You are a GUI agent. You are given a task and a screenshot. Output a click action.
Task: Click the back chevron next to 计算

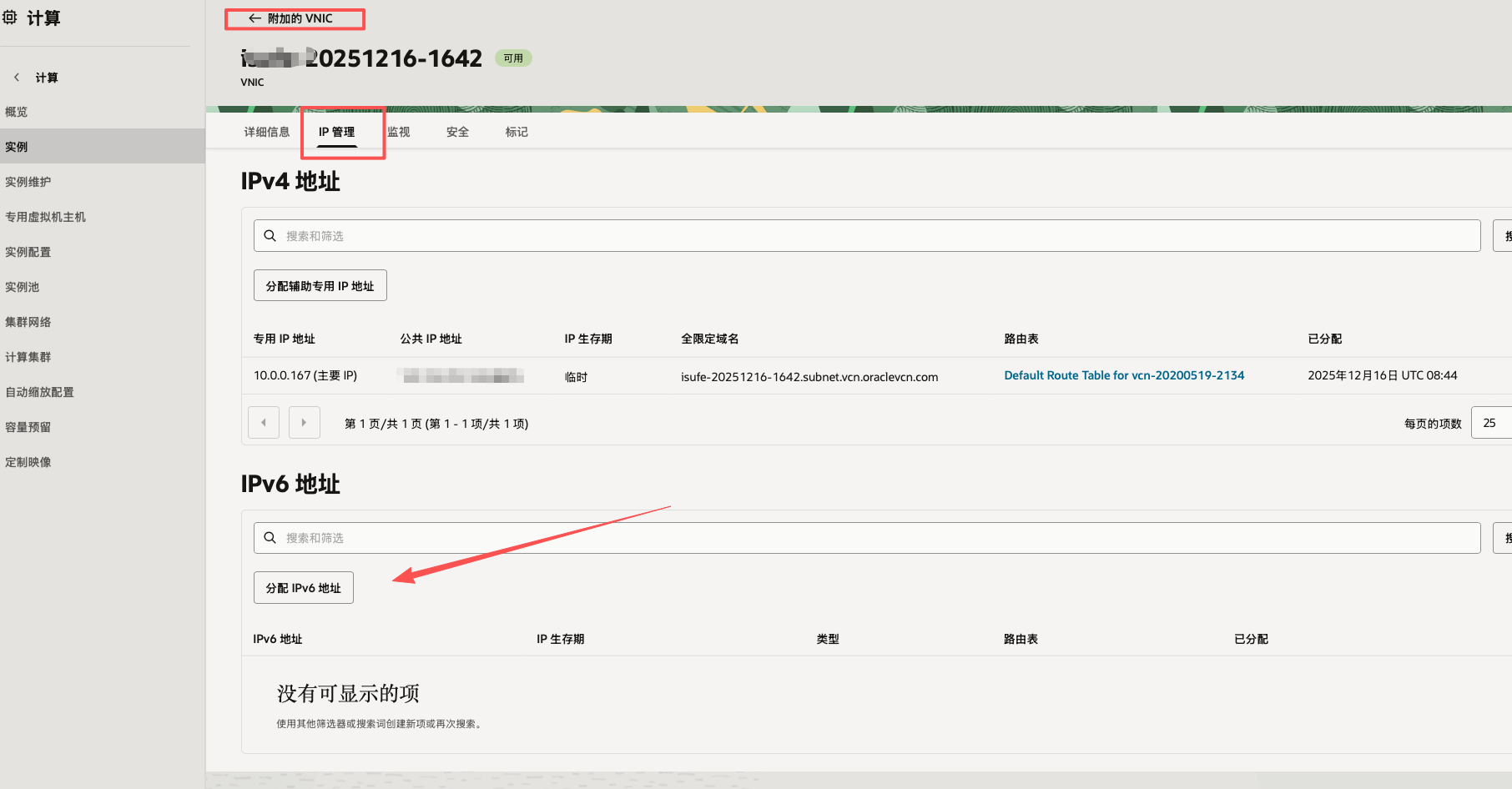coord(17,78)
